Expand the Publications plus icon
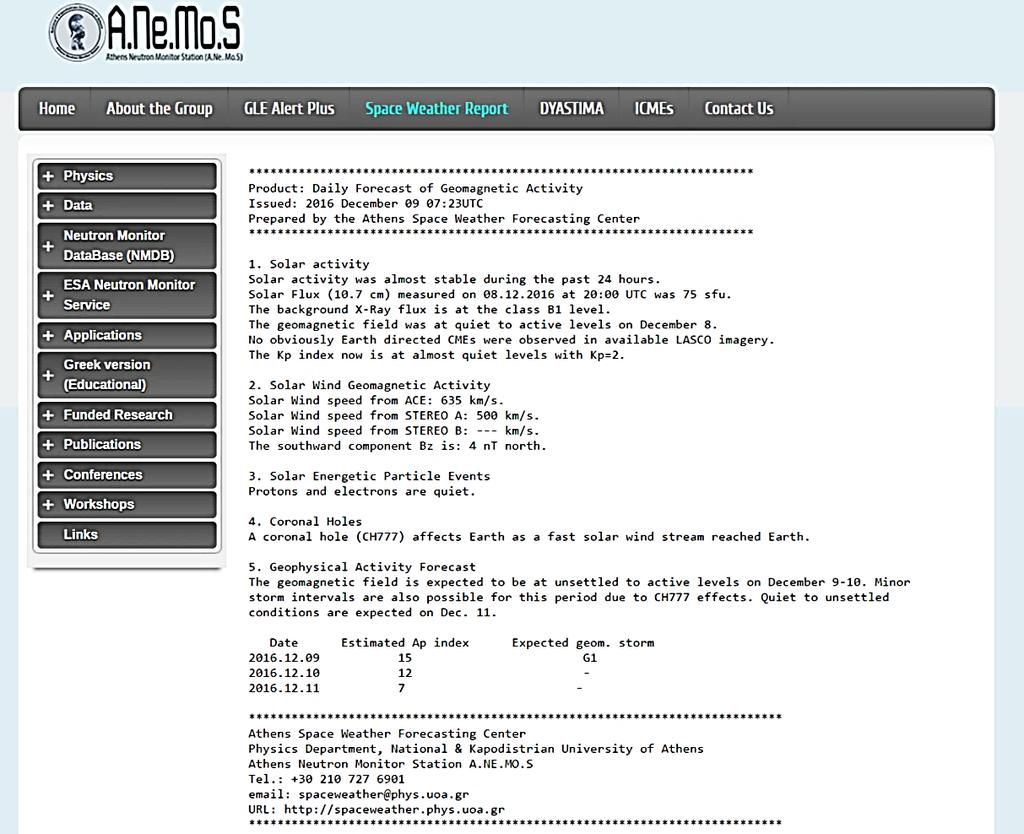This screenshot has width=1024, height=834. tap(48, 445)
